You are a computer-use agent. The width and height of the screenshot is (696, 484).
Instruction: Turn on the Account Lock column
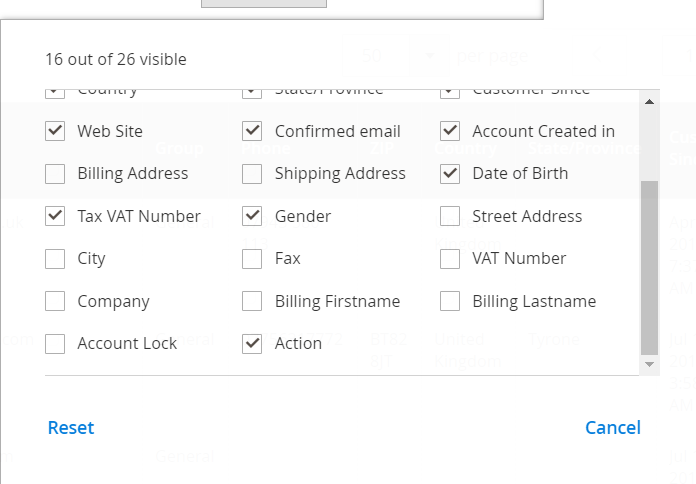55,344
